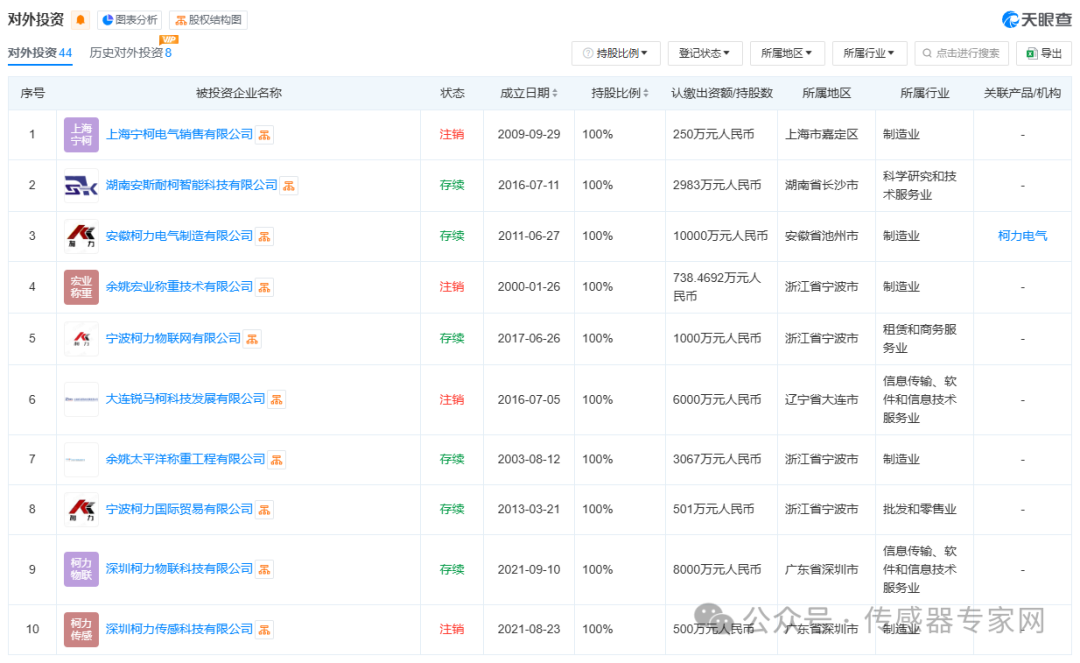This screenshot has width=1080, height=663.
Task: Open the 持股比例 filter dropdown
Action: pos(616,53)
